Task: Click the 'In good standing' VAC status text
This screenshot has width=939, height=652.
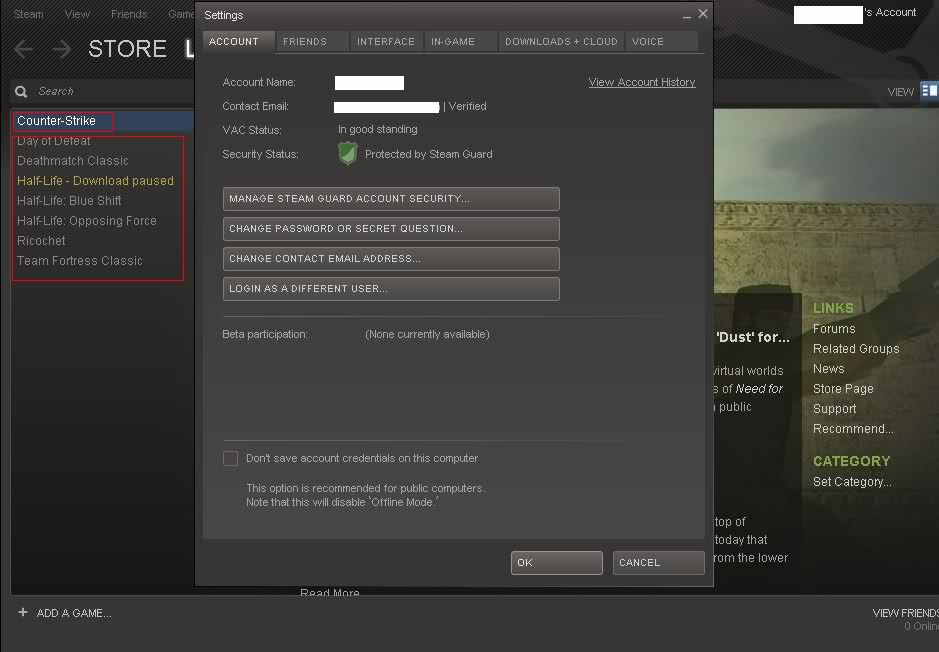Action: [378, 129]
